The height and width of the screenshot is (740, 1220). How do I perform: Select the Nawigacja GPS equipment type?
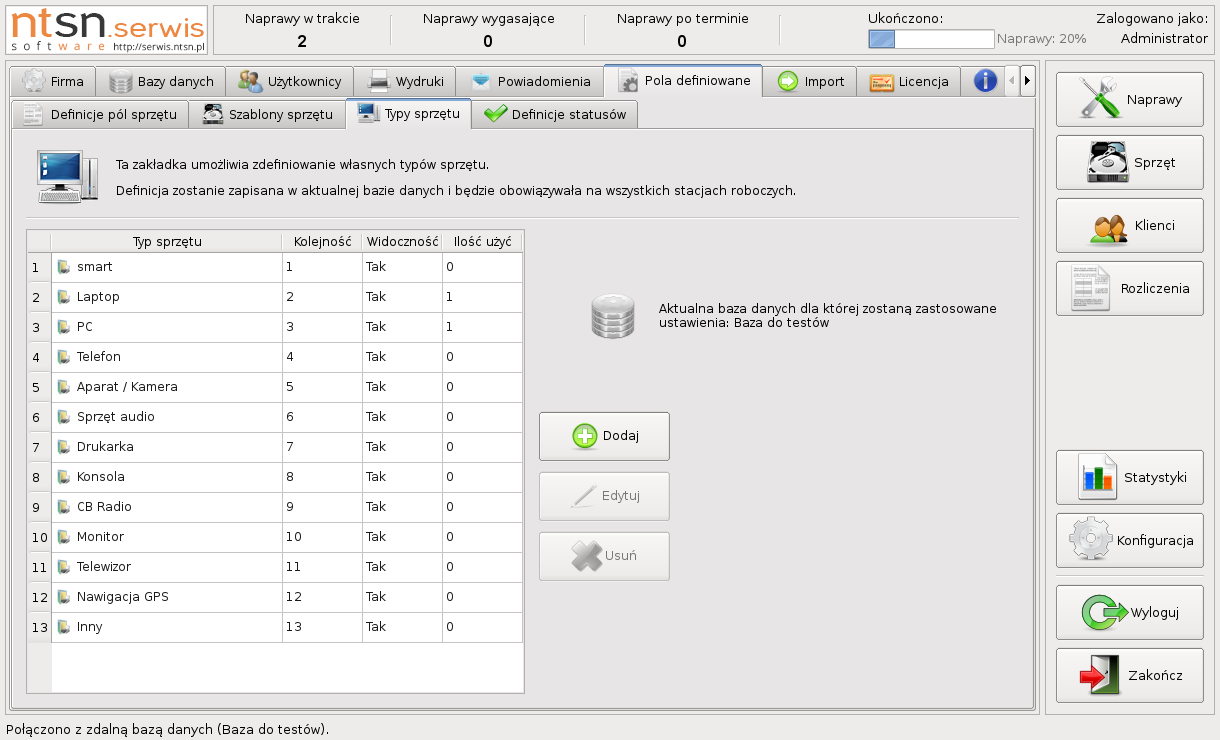pyautogui.click(x=167, y=597)
